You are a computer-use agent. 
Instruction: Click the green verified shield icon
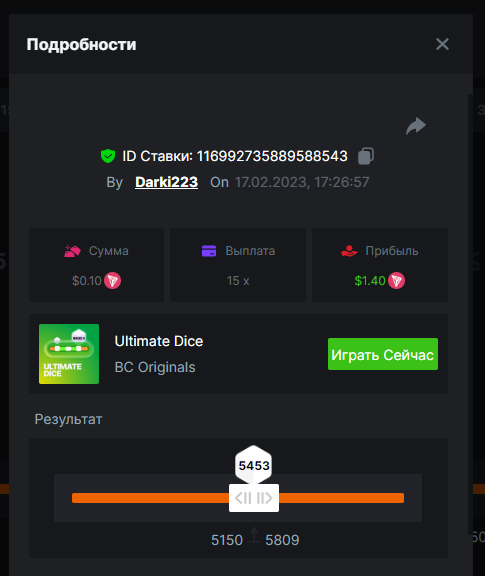(108, 156)
